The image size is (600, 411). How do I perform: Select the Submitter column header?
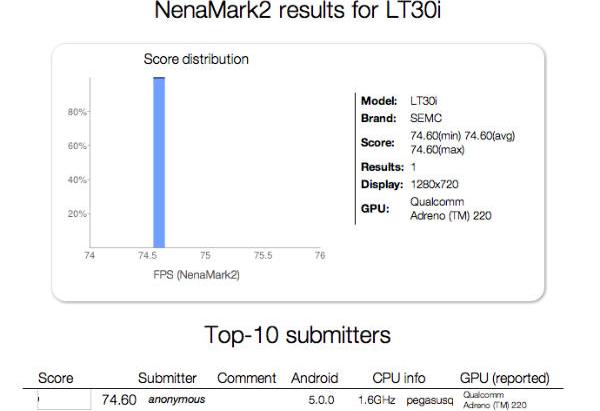point(167,378)
